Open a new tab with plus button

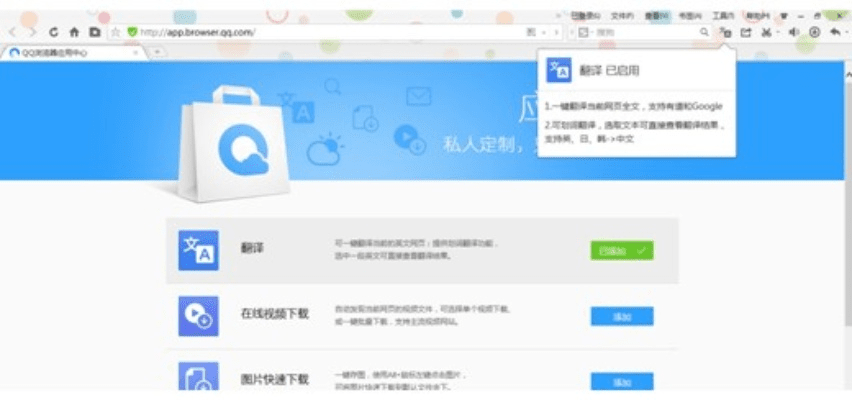158,53
